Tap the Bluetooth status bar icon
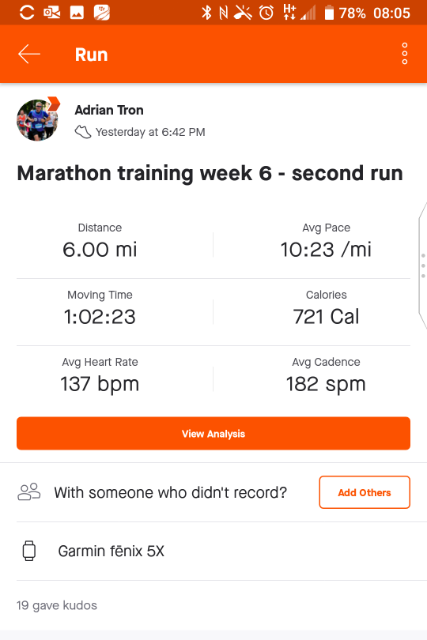The image size is (427, 640). pos(206,13)
